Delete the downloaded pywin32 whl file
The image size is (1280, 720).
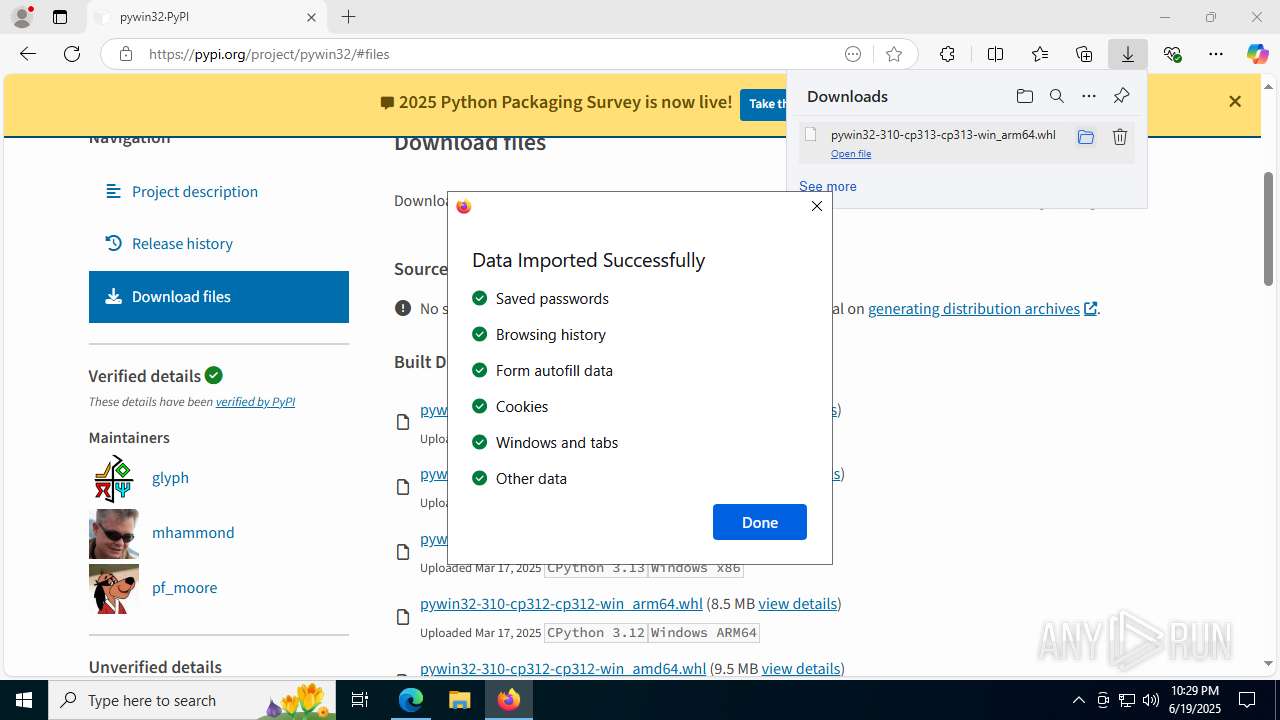(1120, 137)
